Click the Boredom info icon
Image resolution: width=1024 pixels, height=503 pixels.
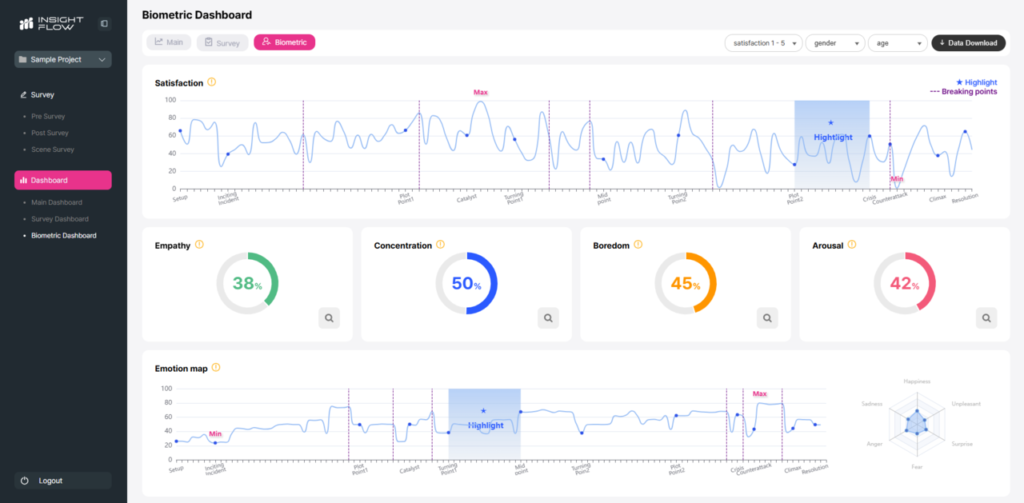point(638,244)
